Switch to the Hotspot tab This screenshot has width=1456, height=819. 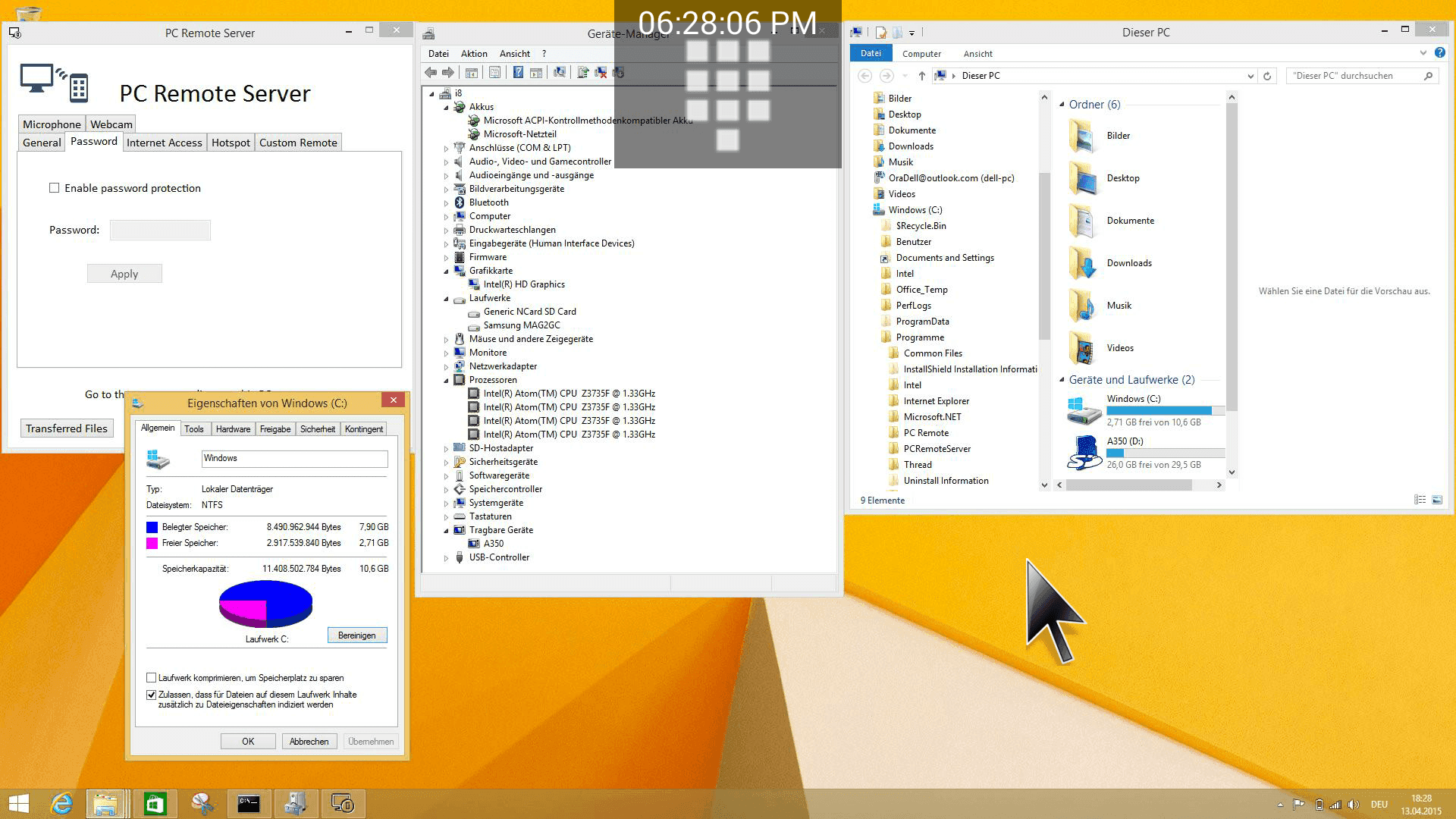231,143
